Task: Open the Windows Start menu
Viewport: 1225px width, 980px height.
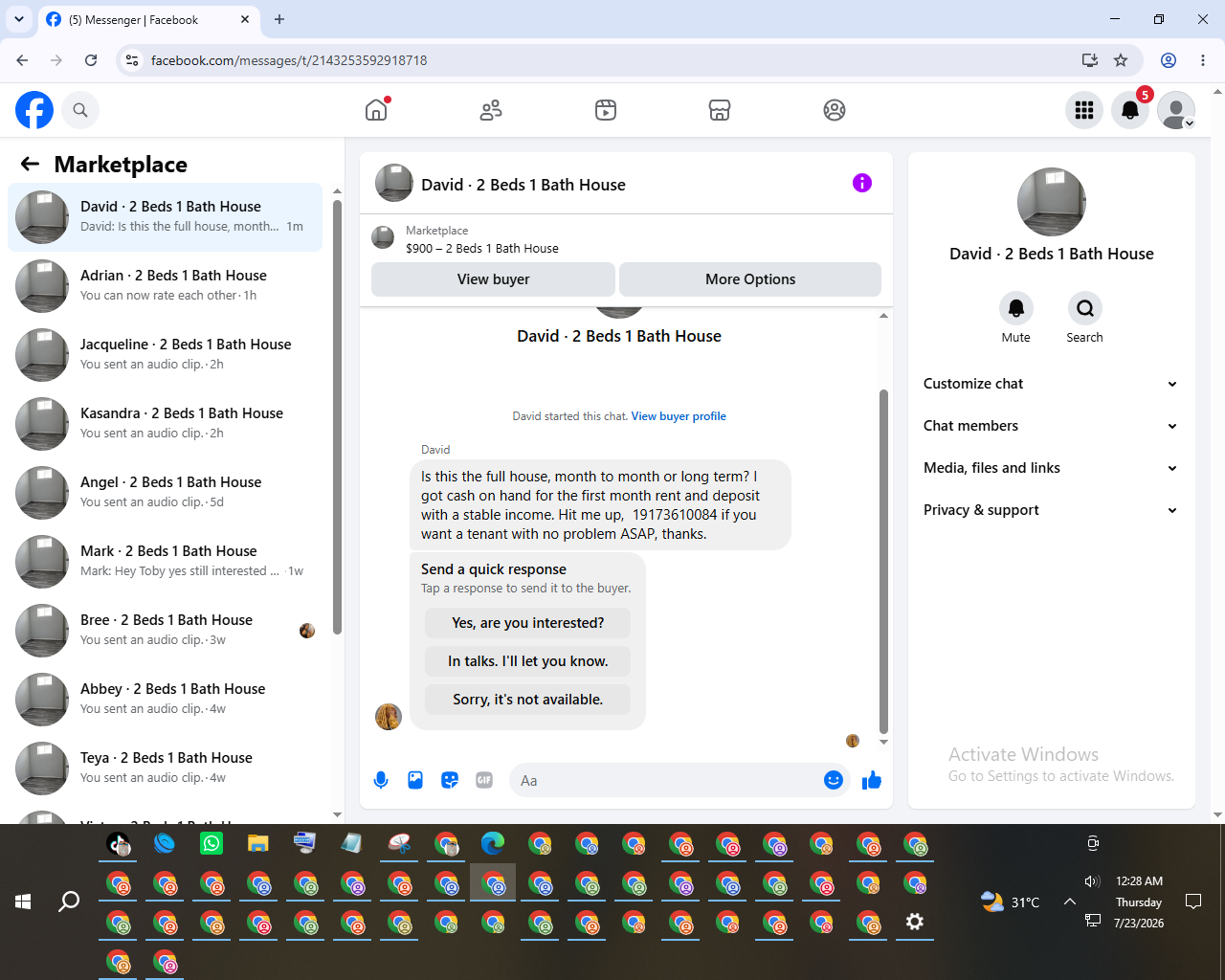Action: [x=23, y=902]
